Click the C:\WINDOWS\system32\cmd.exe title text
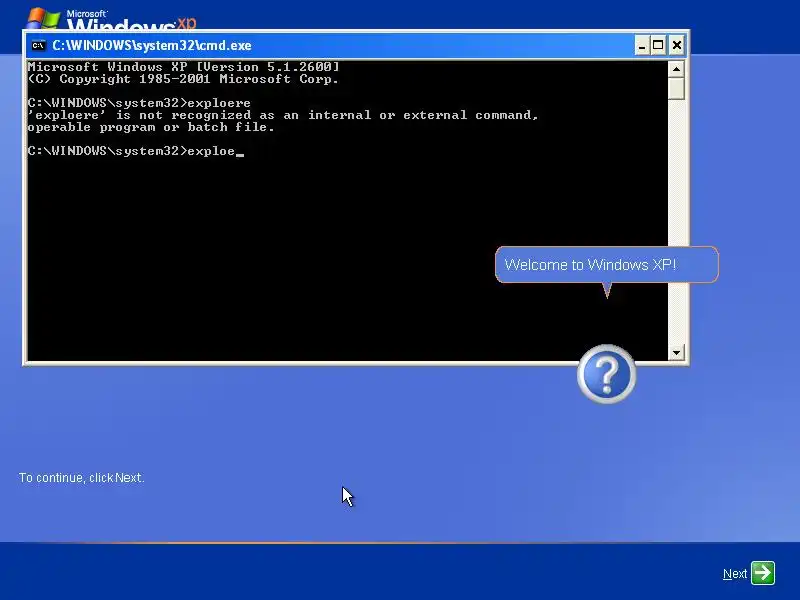 152,45
